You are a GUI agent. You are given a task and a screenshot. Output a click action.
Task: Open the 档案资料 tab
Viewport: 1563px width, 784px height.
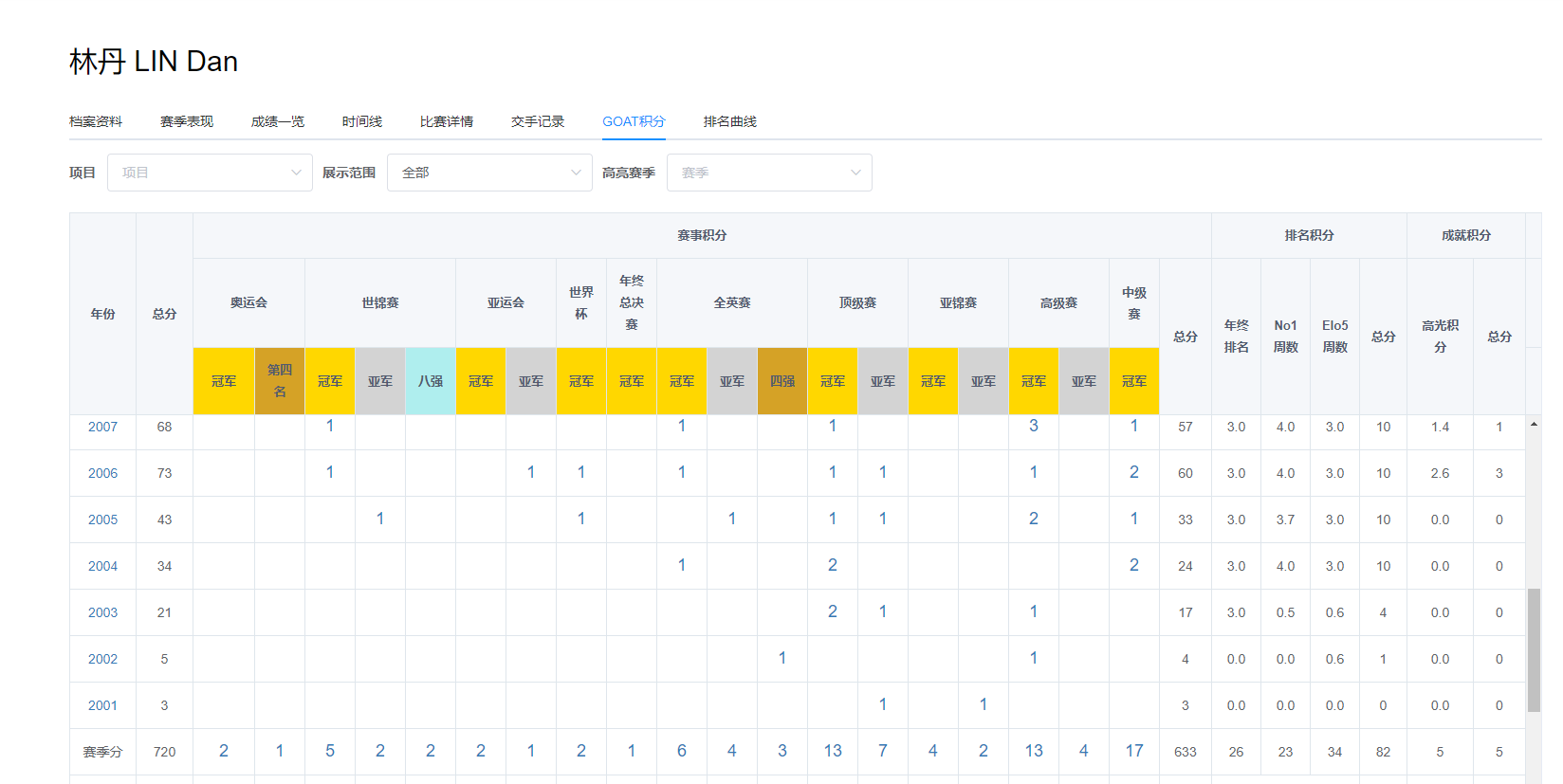point(96,121)
